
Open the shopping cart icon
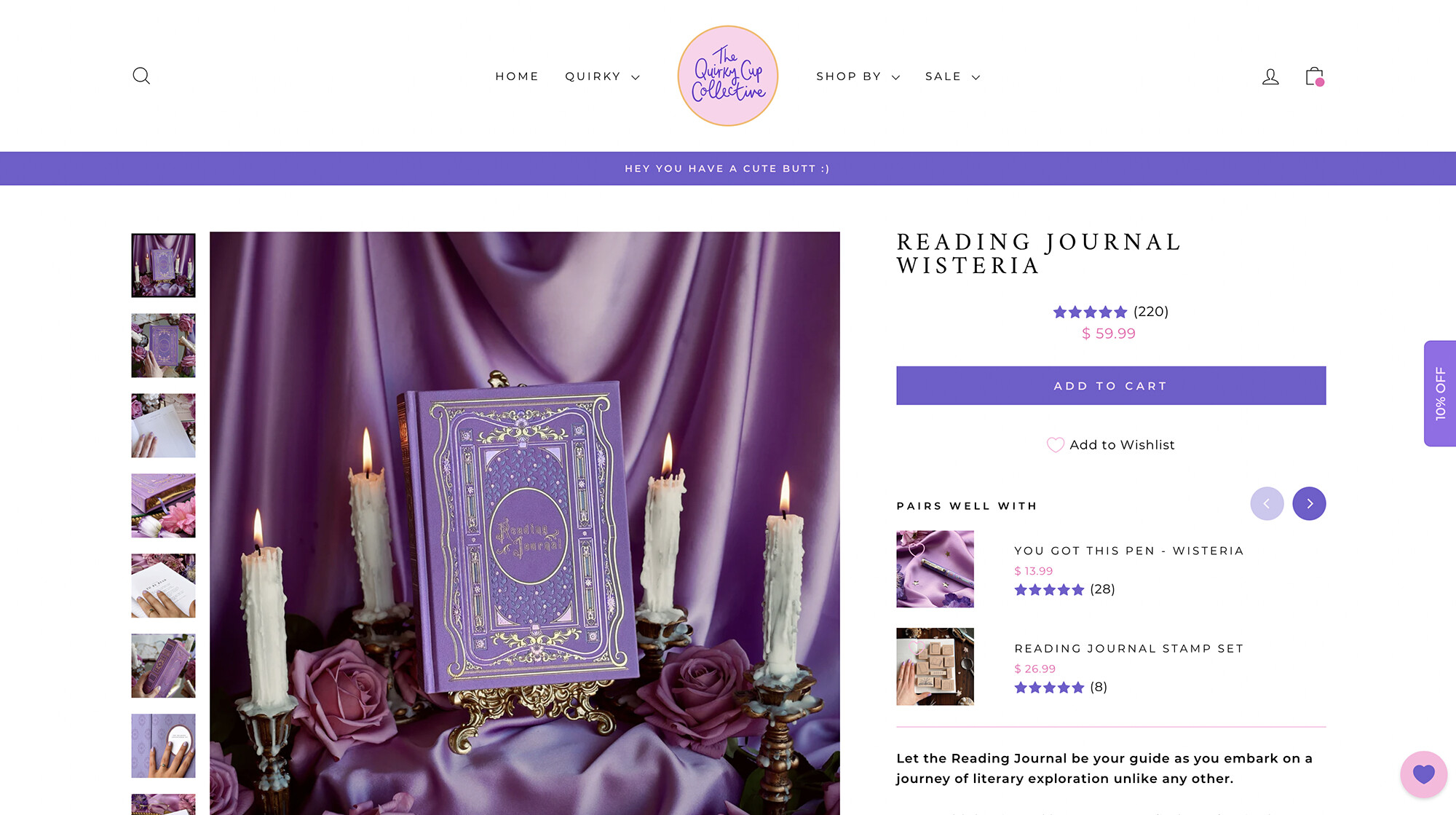pos(1314,76)
